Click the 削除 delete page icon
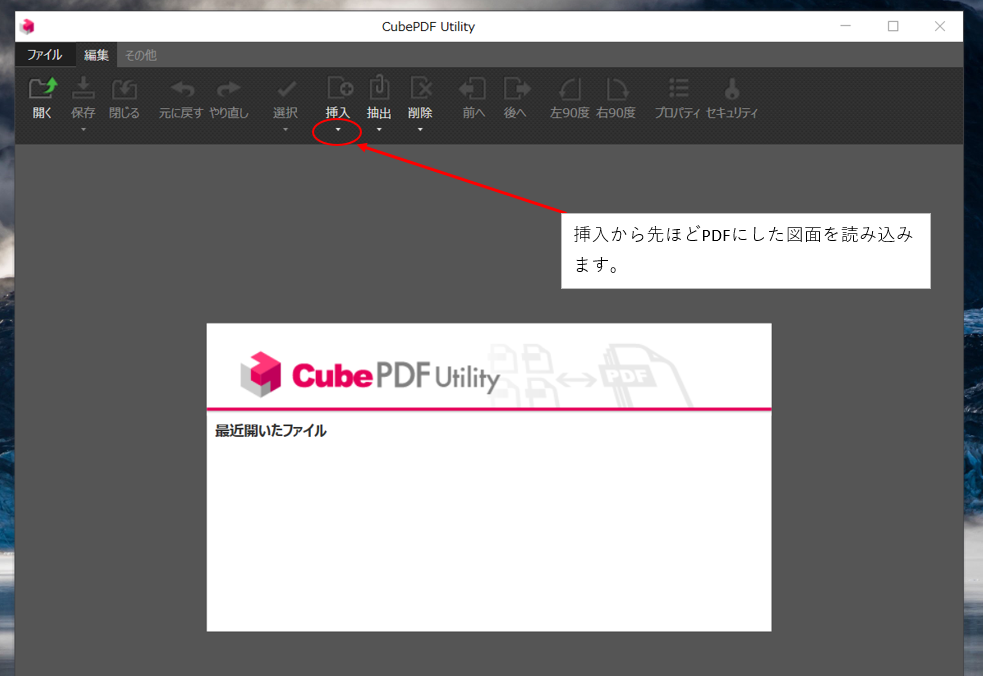Screen dimensions: 983x676 421,88
